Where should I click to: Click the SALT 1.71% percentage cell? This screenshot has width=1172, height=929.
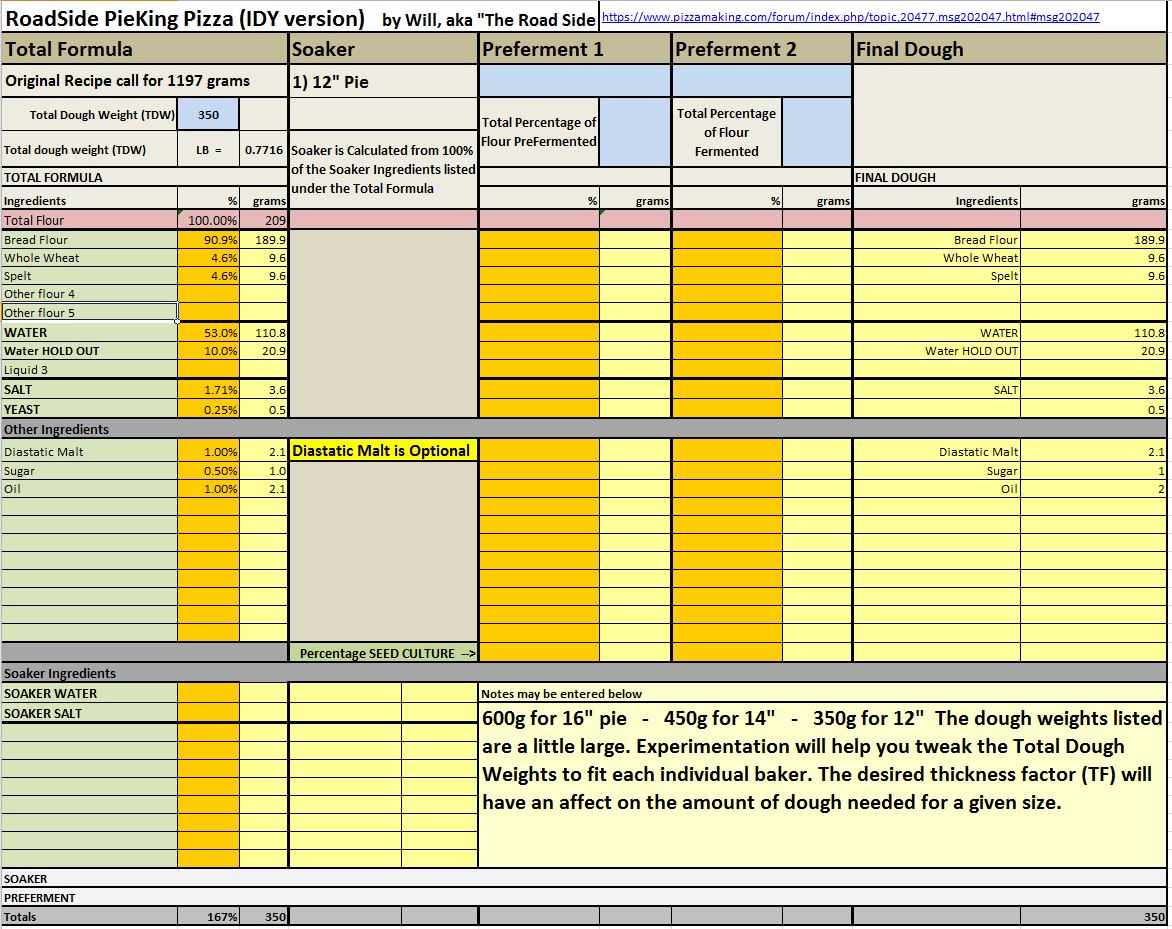pos(208,390)
